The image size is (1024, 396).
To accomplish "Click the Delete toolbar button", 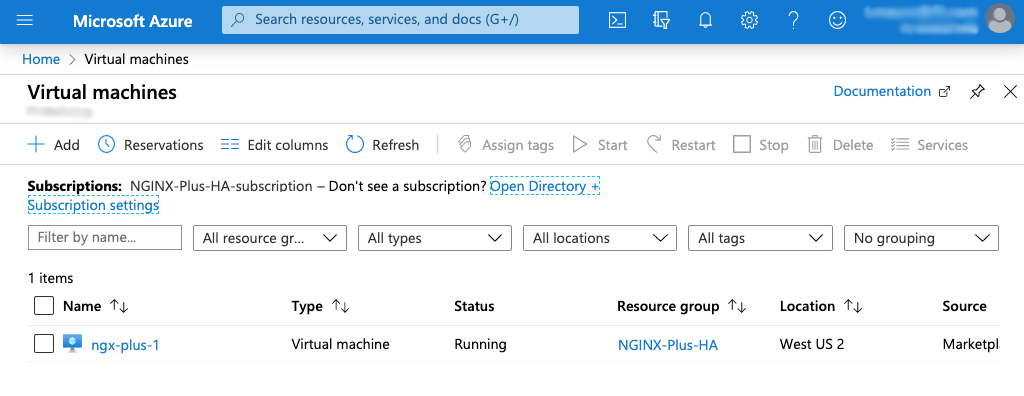I will (840, 144).
